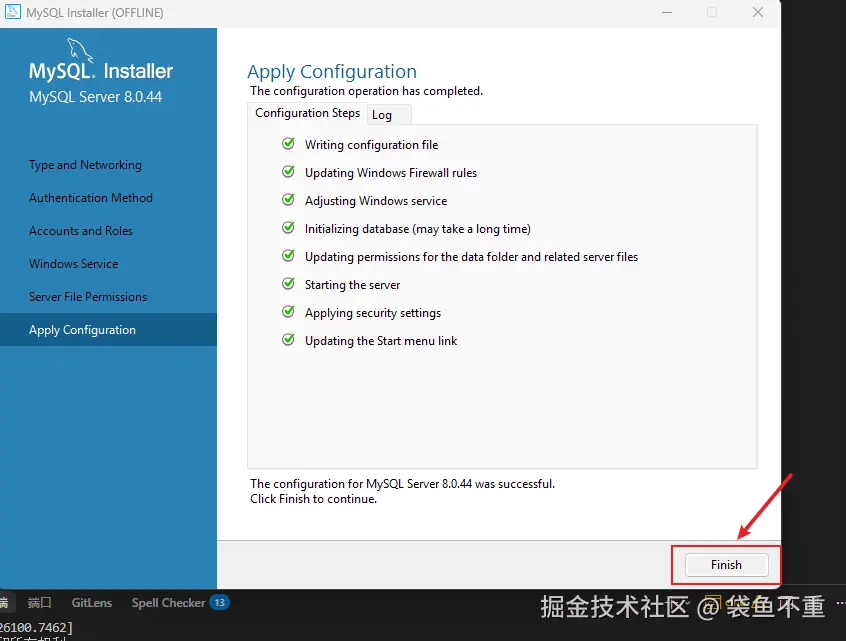Click 'Adjusting Windows service' step text
The image size is (846, 641).
[376, 201]
